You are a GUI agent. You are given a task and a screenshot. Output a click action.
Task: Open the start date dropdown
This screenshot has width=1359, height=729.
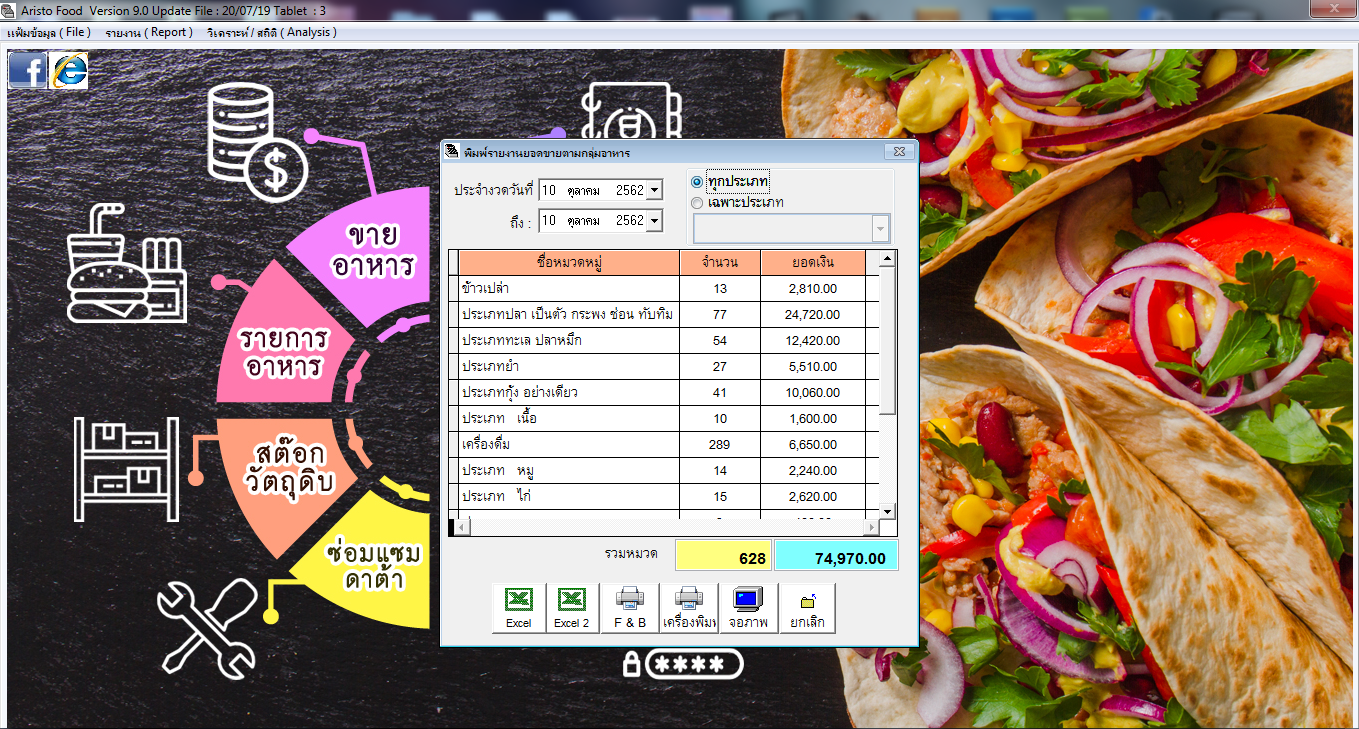(654, 190)
